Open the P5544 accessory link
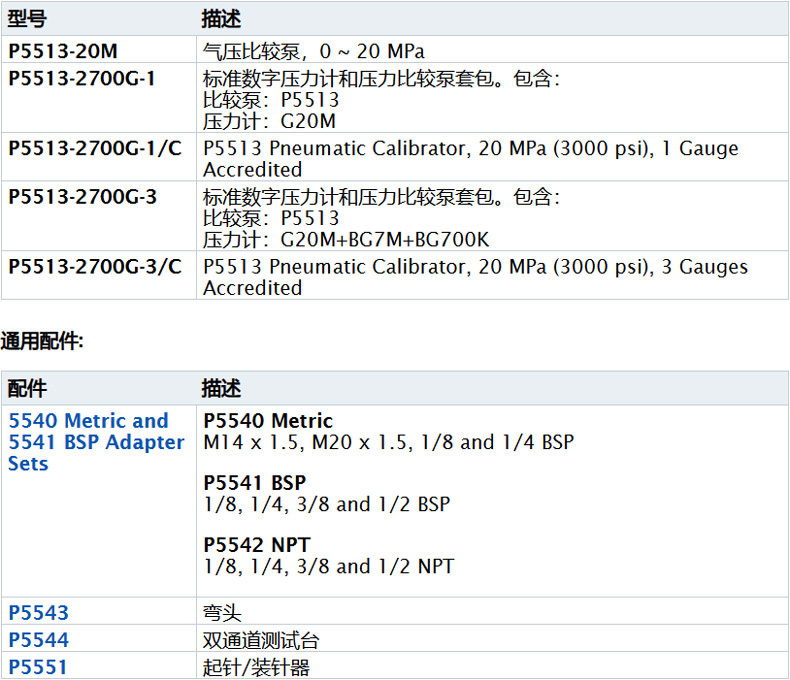Viewport: 790px width, 680px height. point(39,640)
